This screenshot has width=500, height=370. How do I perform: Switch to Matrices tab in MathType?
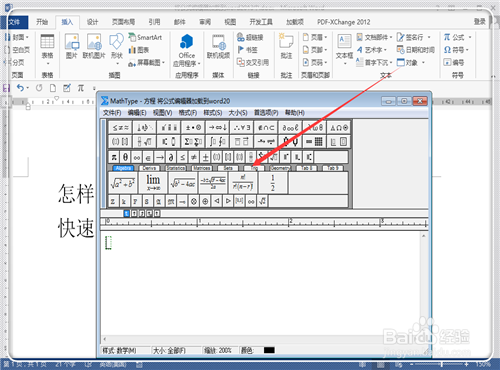click(202, 168)
